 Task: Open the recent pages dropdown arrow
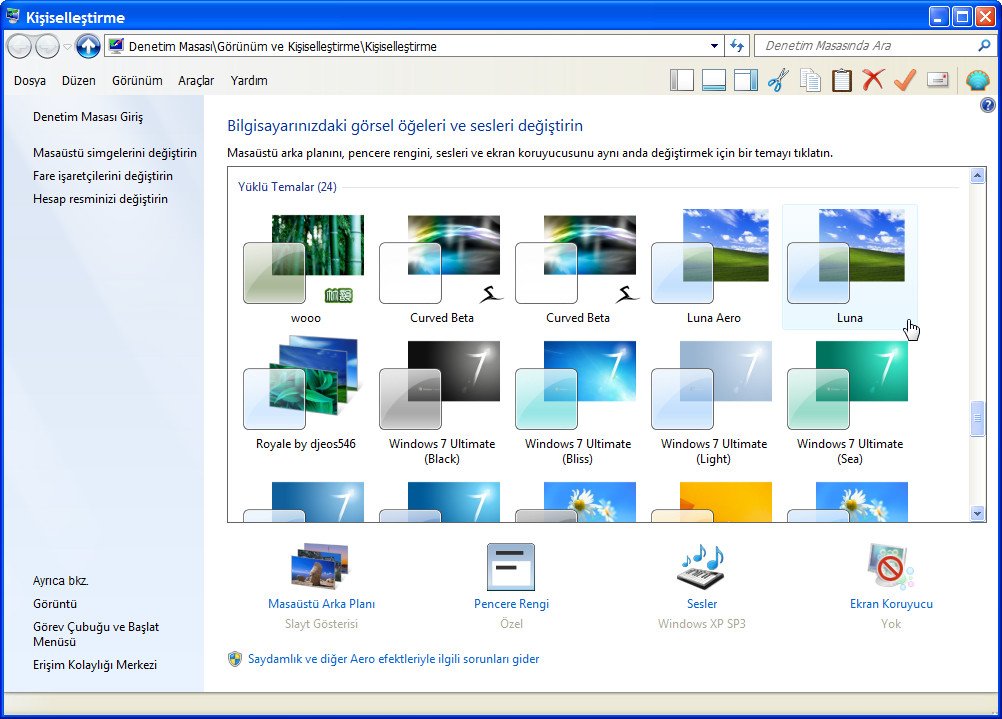click(67, 47)
